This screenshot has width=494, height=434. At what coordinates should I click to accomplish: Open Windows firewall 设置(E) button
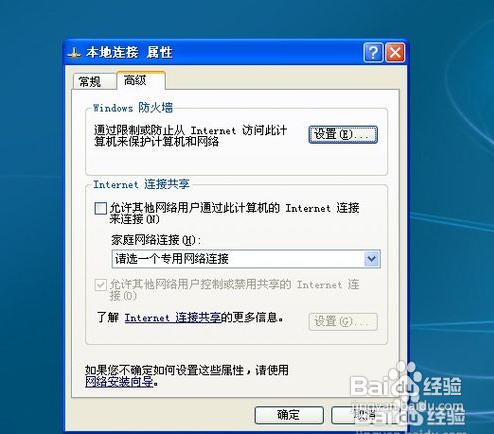tap(343, 134)
